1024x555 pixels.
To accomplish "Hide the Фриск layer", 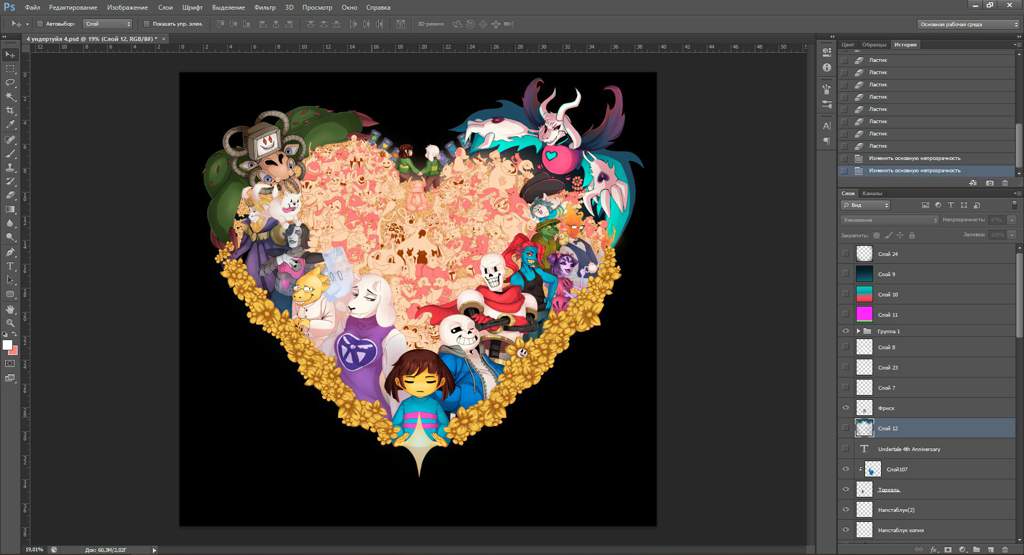I will coord(846,408).
